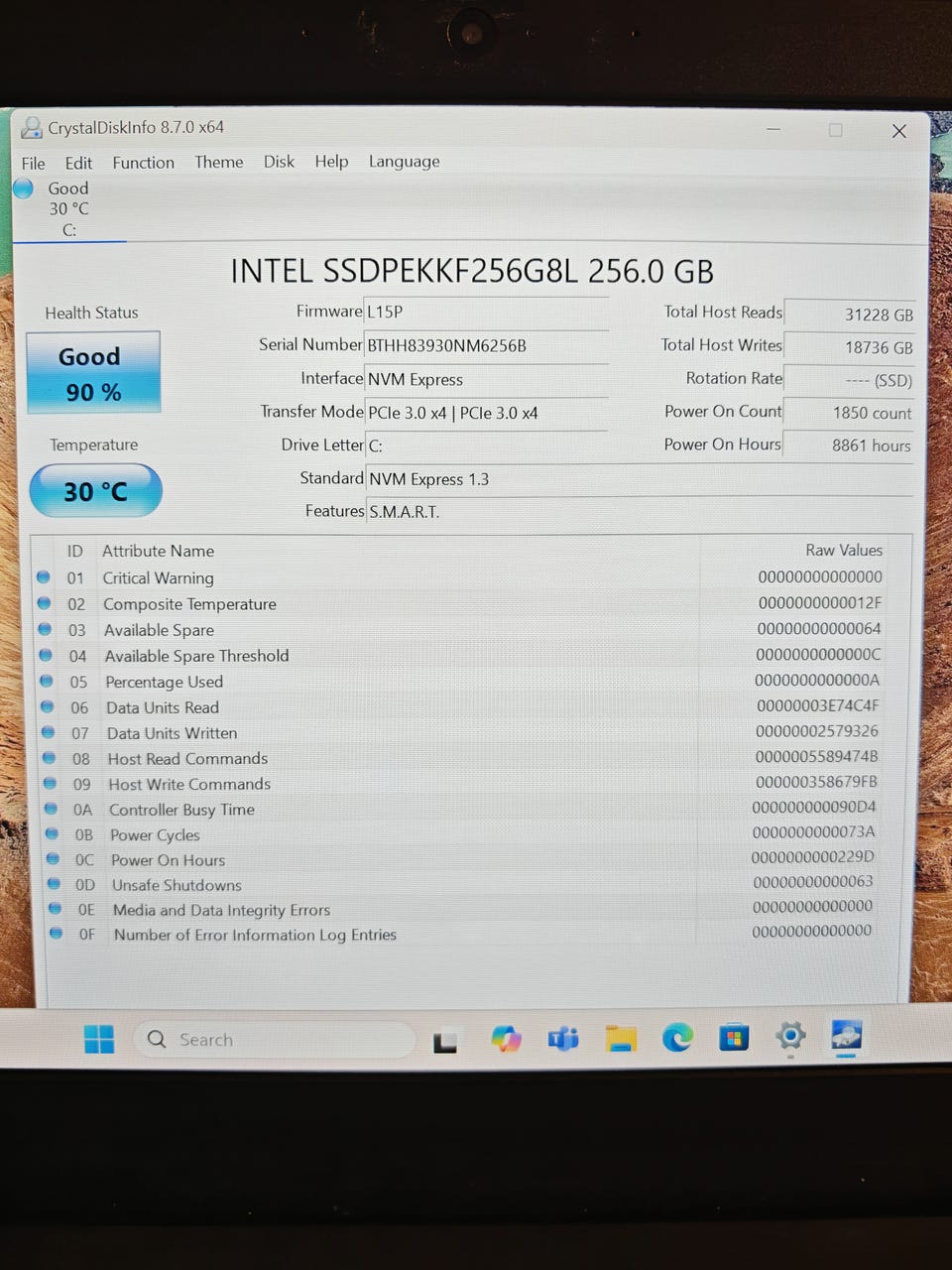Open Microsoft Store from the taskbar
Screen dimensions: 952x1270
[734, 1038]
